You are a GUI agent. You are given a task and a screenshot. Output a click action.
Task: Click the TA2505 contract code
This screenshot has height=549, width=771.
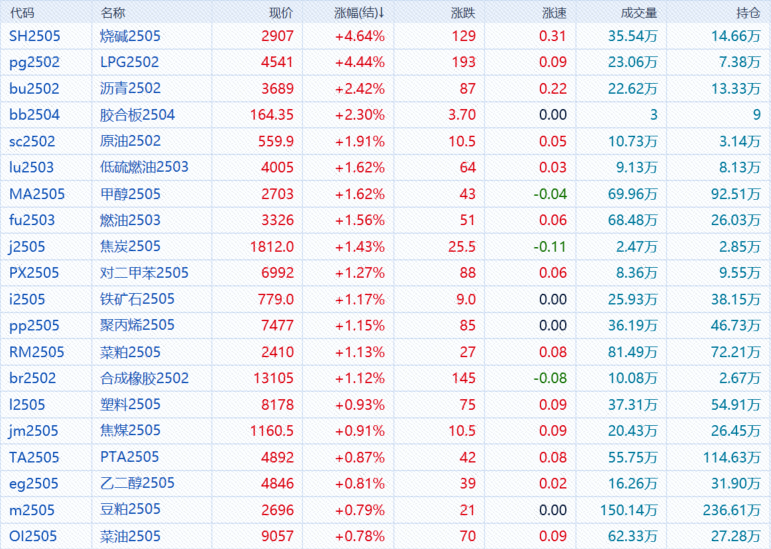pyautogui.click(x=34, y=457)
